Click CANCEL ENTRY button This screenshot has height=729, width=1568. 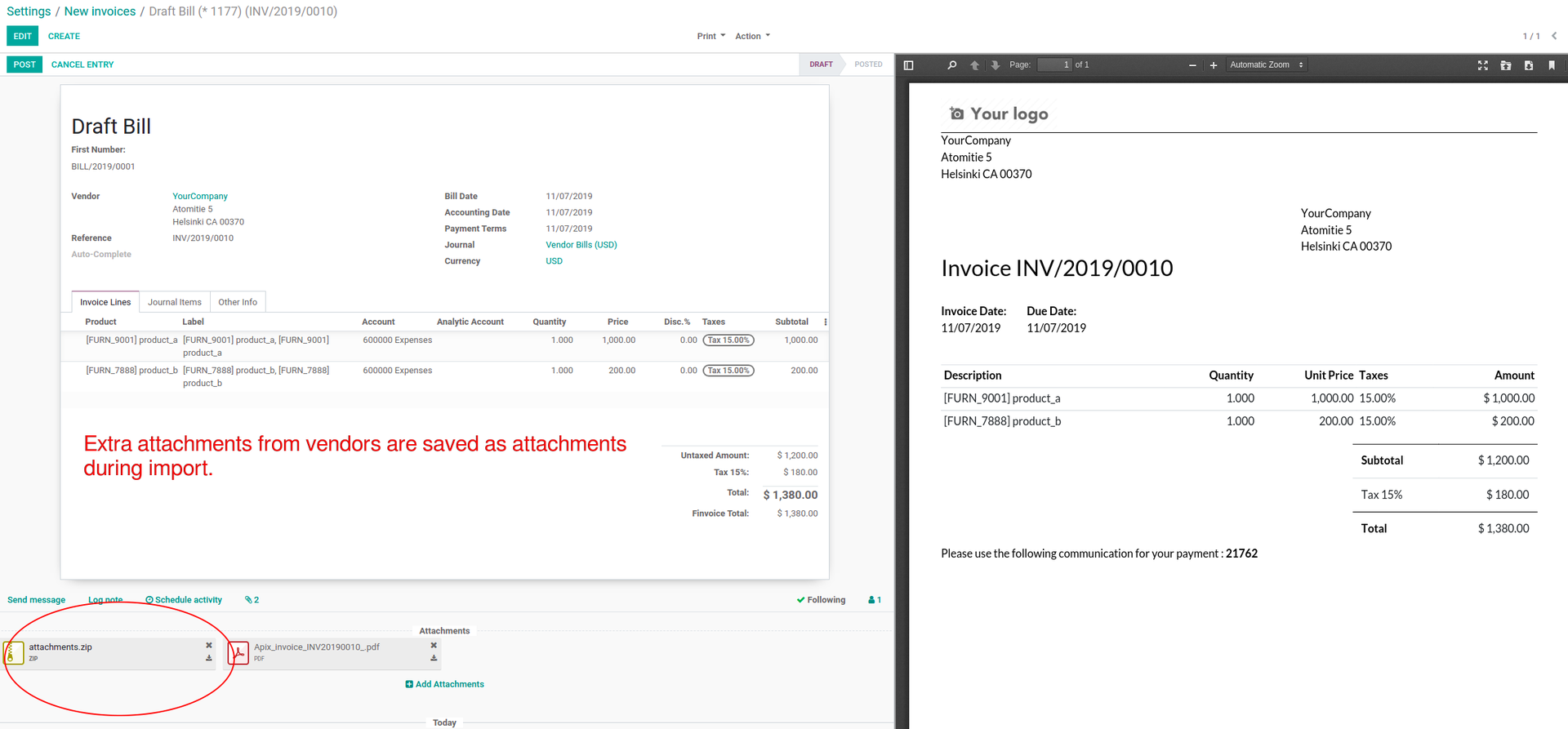(82, 64)
